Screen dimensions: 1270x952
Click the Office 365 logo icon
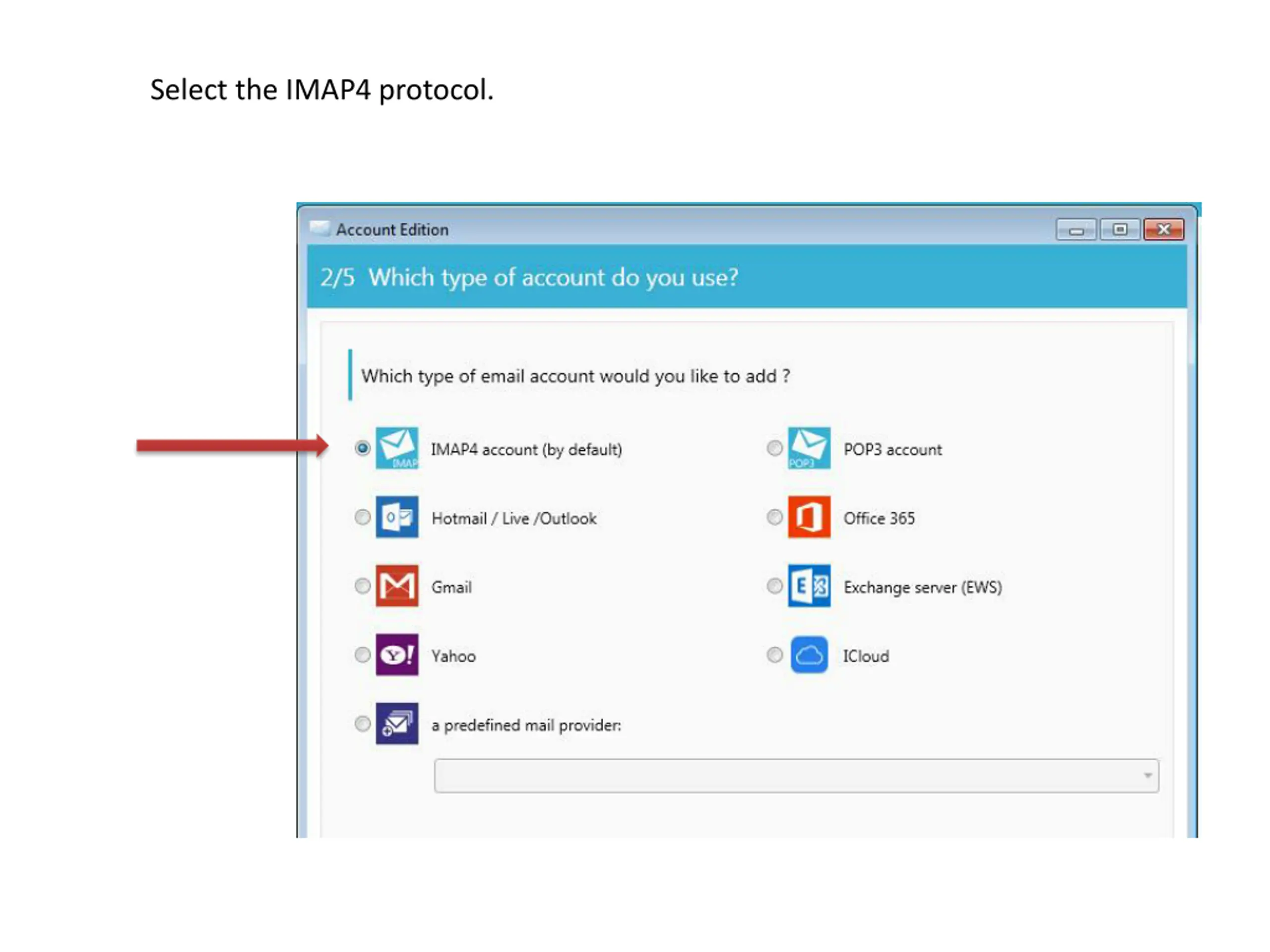point(809,517)
